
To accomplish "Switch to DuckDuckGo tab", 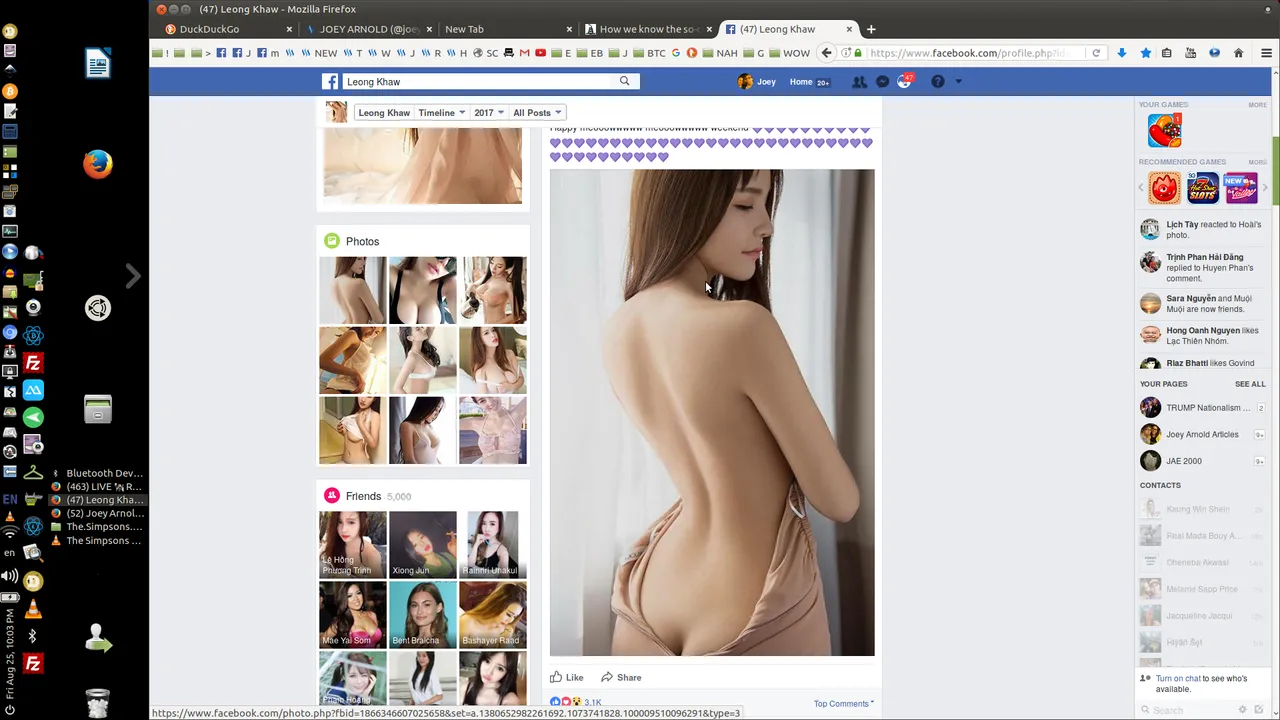I will coord(227,29).
